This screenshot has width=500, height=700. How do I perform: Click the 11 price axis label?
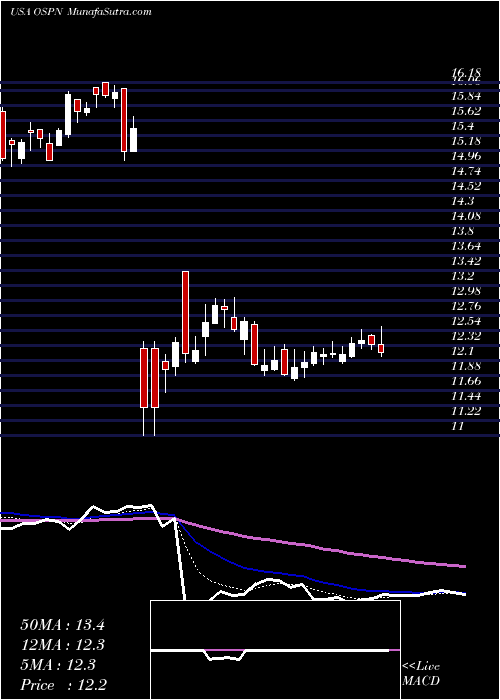(x=458, y=426)
